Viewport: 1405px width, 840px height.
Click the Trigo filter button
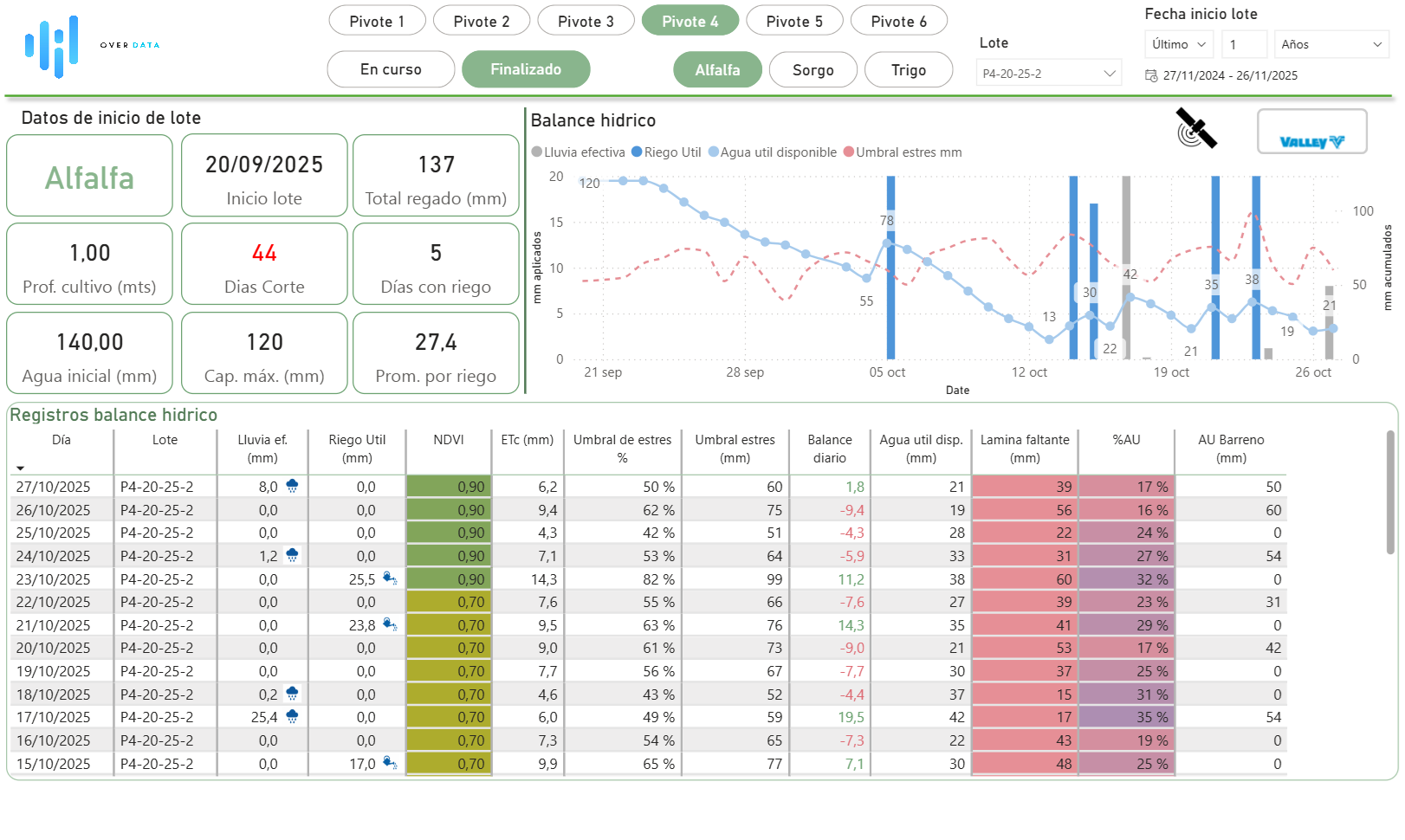(909, 69)
